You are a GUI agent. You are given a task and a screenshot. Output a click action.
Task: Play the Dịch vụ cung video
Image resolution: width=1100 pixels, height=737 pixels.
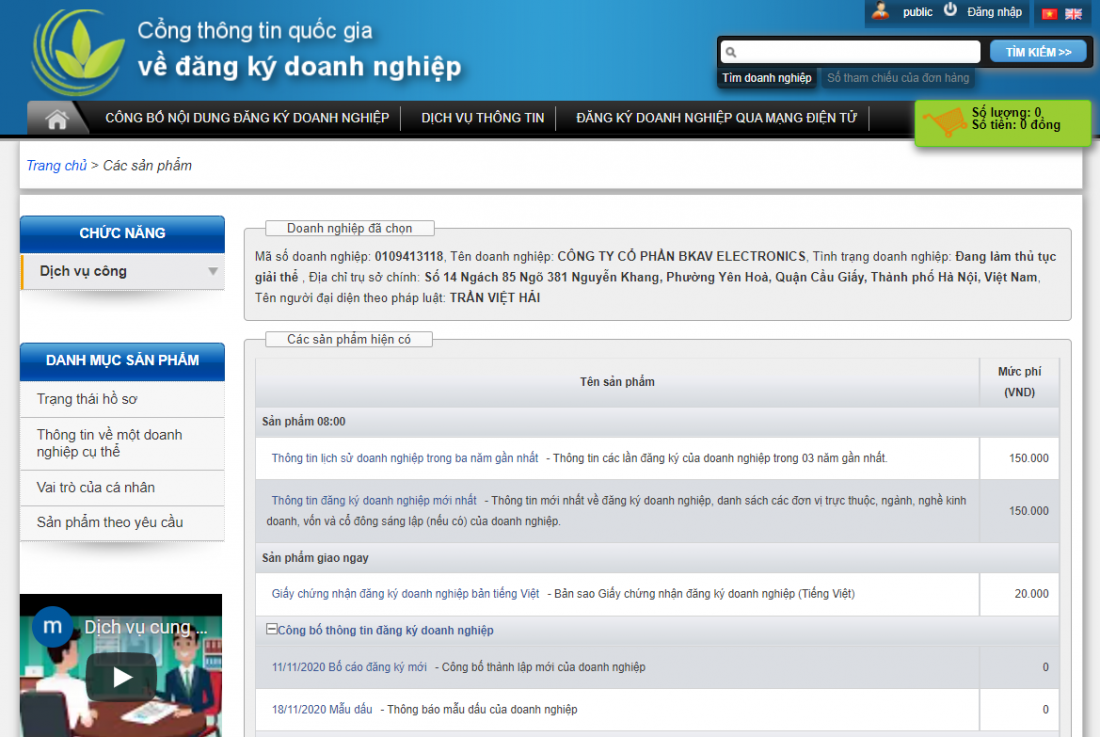point(121,677)
